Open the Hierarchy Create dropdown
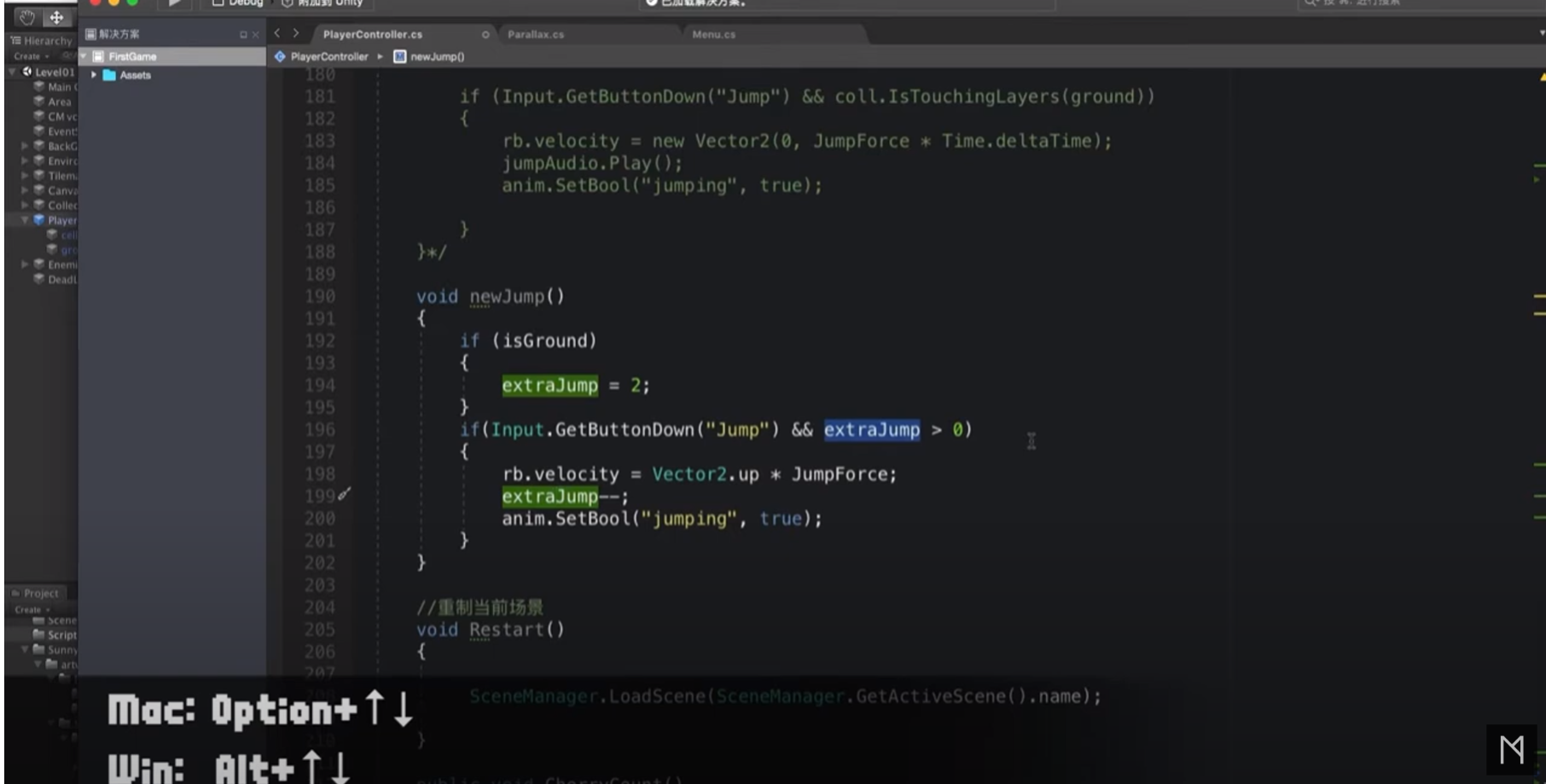The image size is (1546, 784). [32, 56]
